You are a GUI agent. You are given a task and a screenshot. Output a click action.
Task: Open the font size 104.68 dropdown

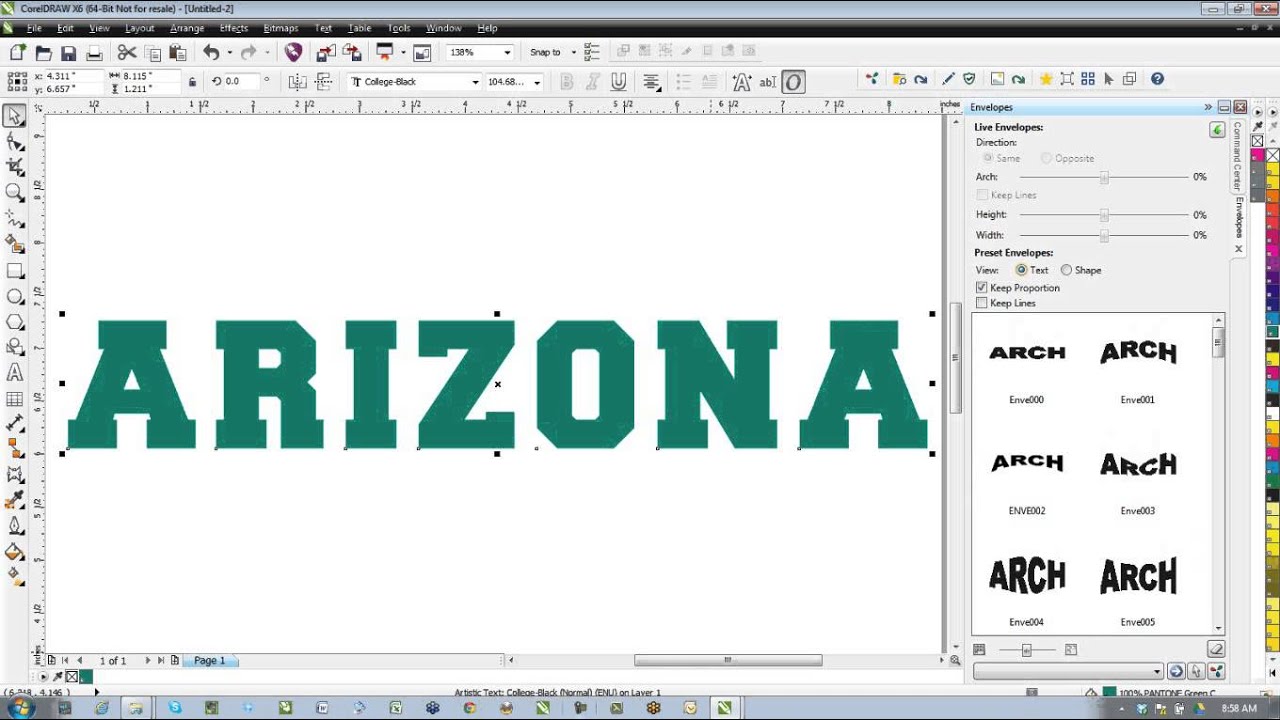click(538, 82)
